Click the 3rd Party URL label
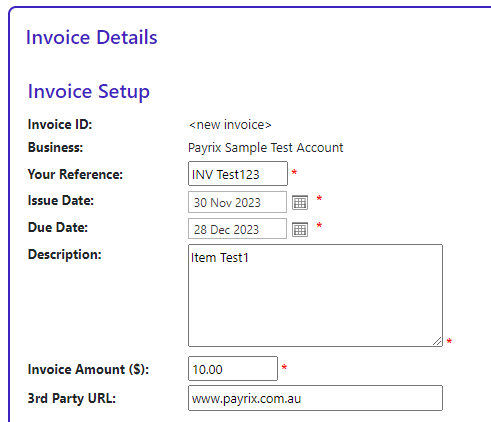The height and width of the screenshot is (422, 491). click(x=72, y=398)
